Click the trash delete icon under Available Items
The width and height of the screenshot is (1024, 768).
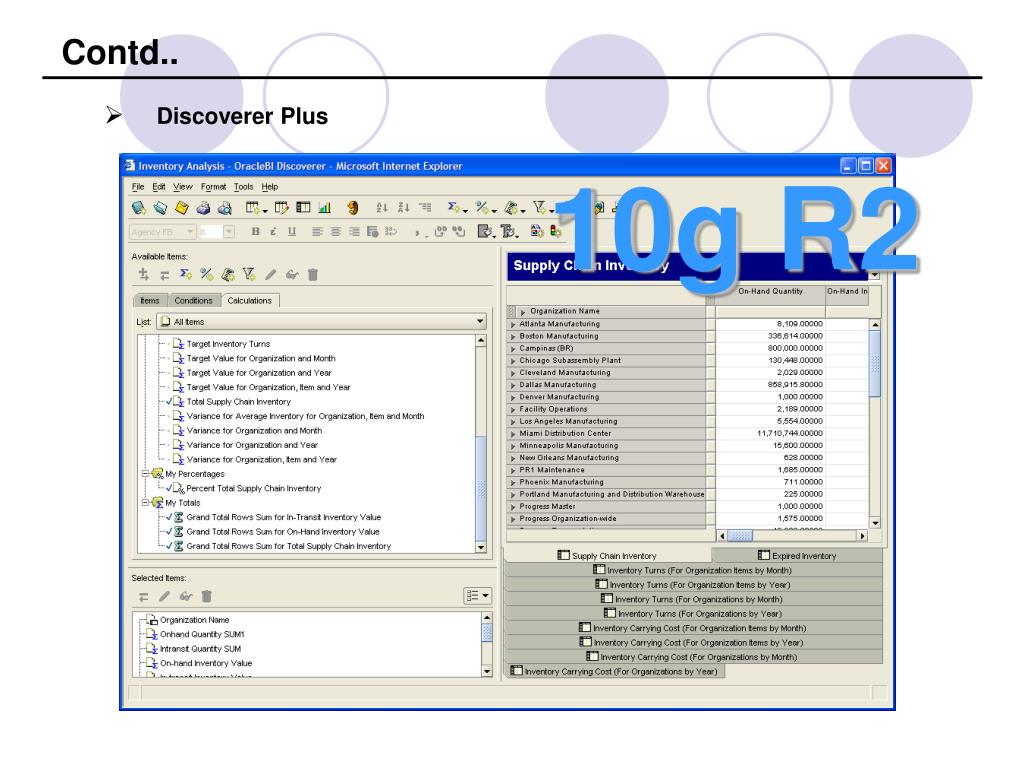(313, 275)
